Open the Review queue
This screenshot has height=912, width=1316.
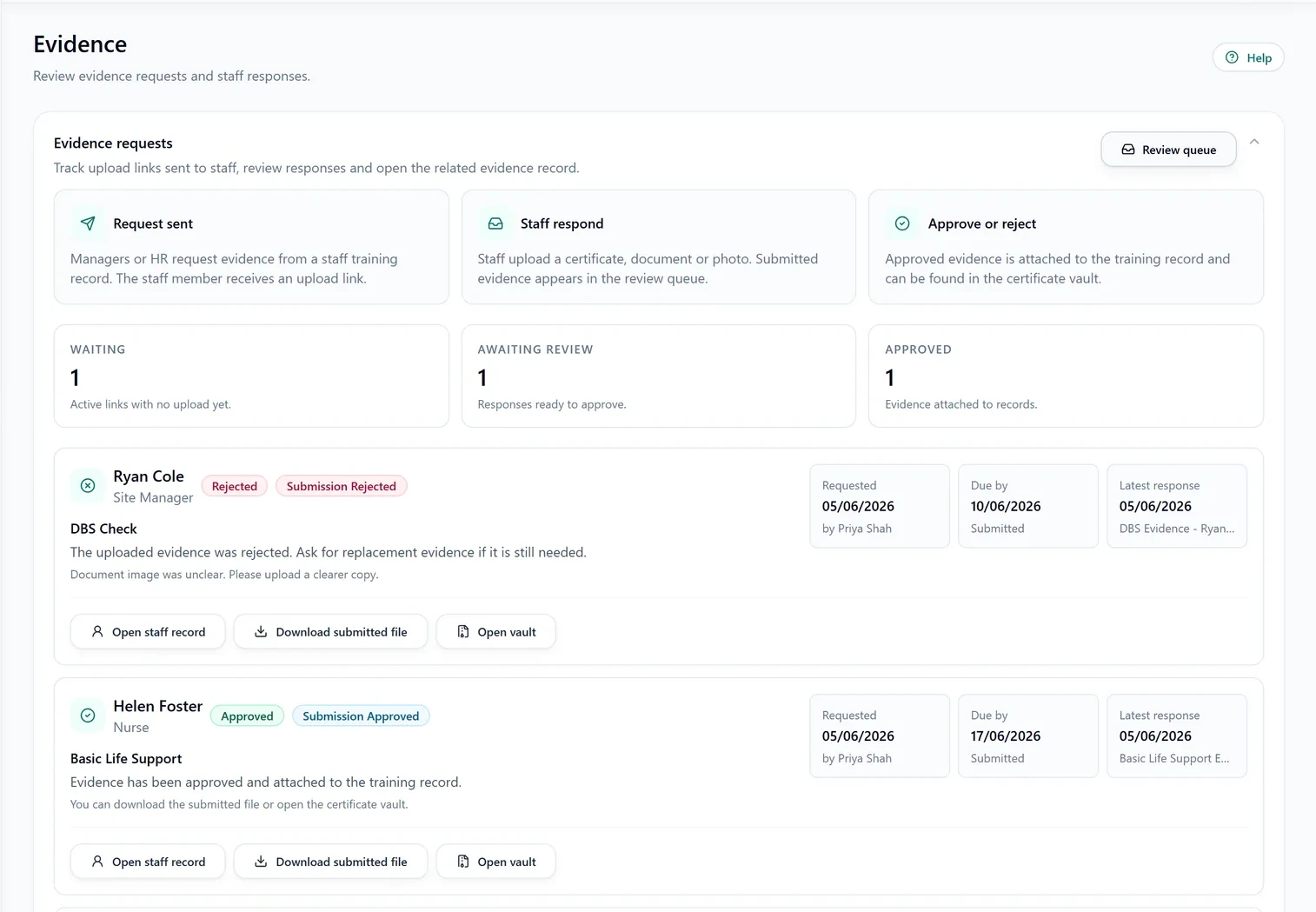click(1168, 150)
